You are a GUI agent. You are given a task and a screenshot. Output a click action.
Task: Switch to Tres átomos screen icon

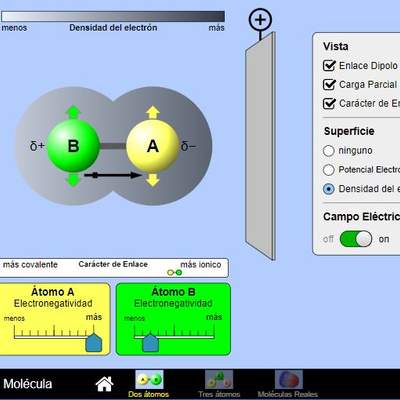tap(219, 380)
